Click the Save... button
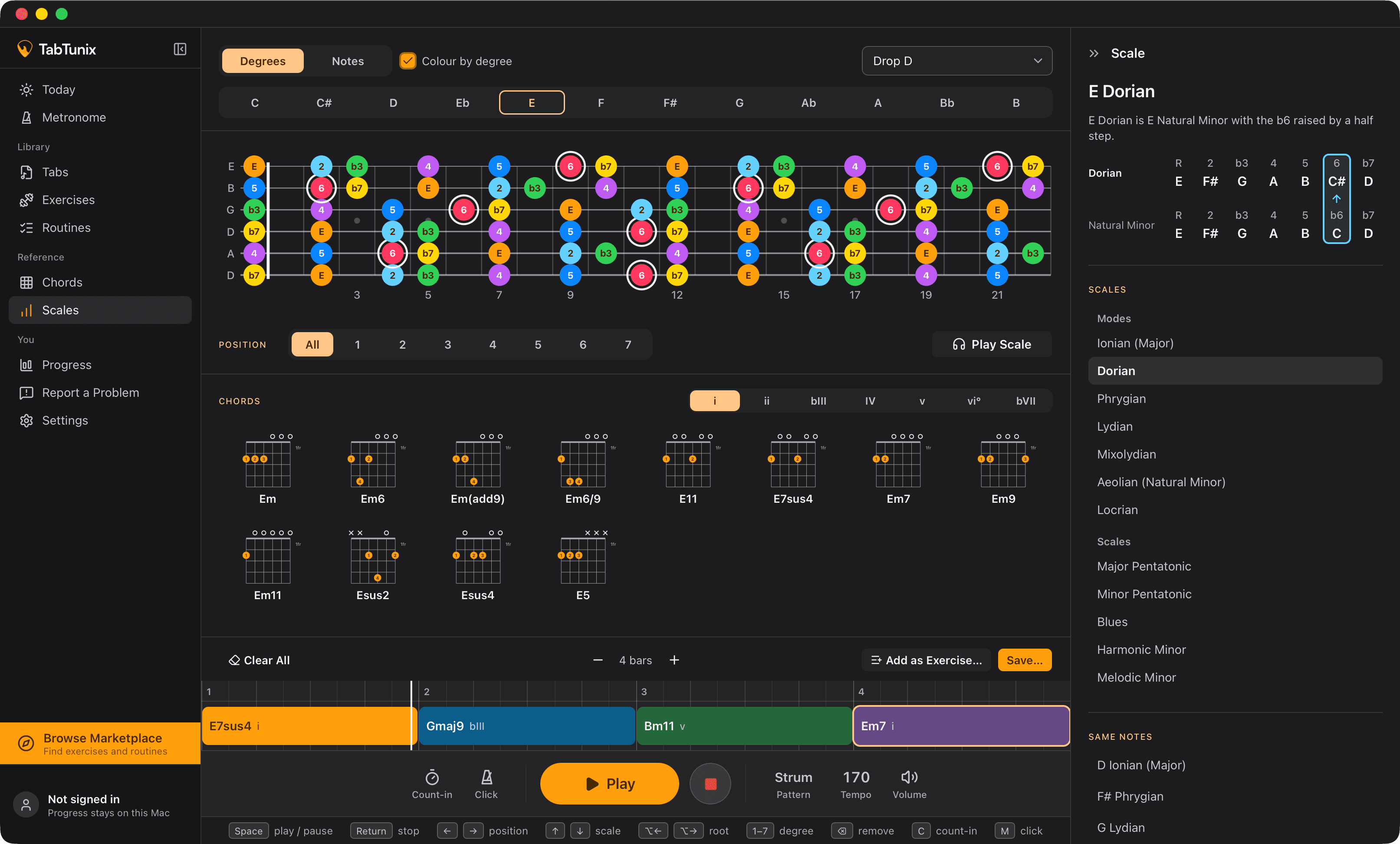The image size is (1400, 844). tap(1025, 660)
